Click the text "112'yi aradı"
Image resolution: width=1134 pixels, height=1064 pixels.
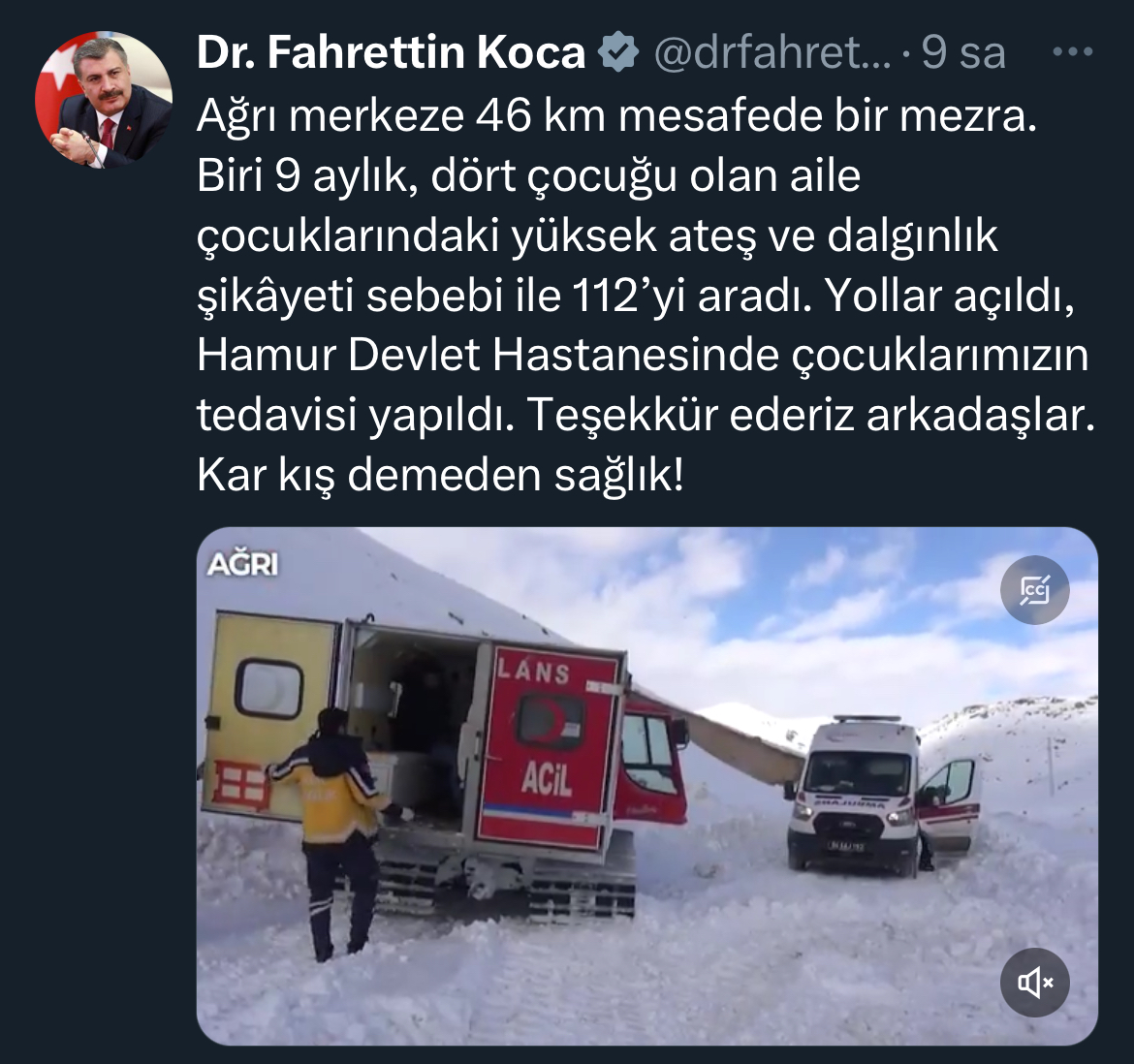click(692, 296)
